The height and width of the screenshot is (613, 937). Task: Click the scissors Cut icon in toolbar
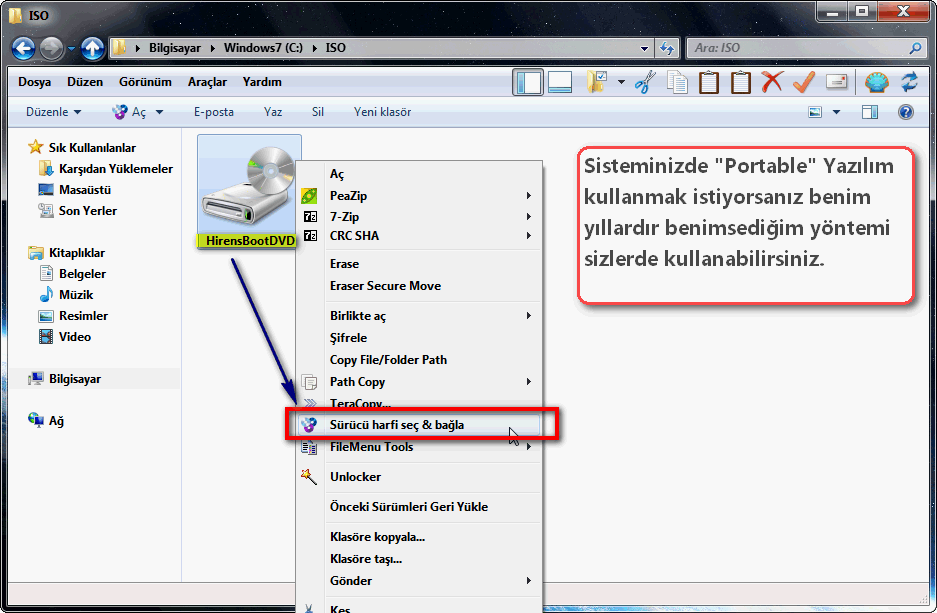[x=645, y=82]
